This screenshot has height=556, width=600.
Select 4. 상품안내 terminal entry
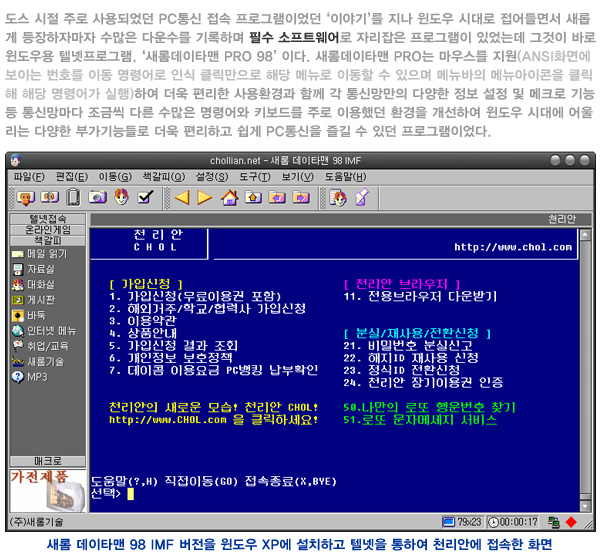[143, 333]
